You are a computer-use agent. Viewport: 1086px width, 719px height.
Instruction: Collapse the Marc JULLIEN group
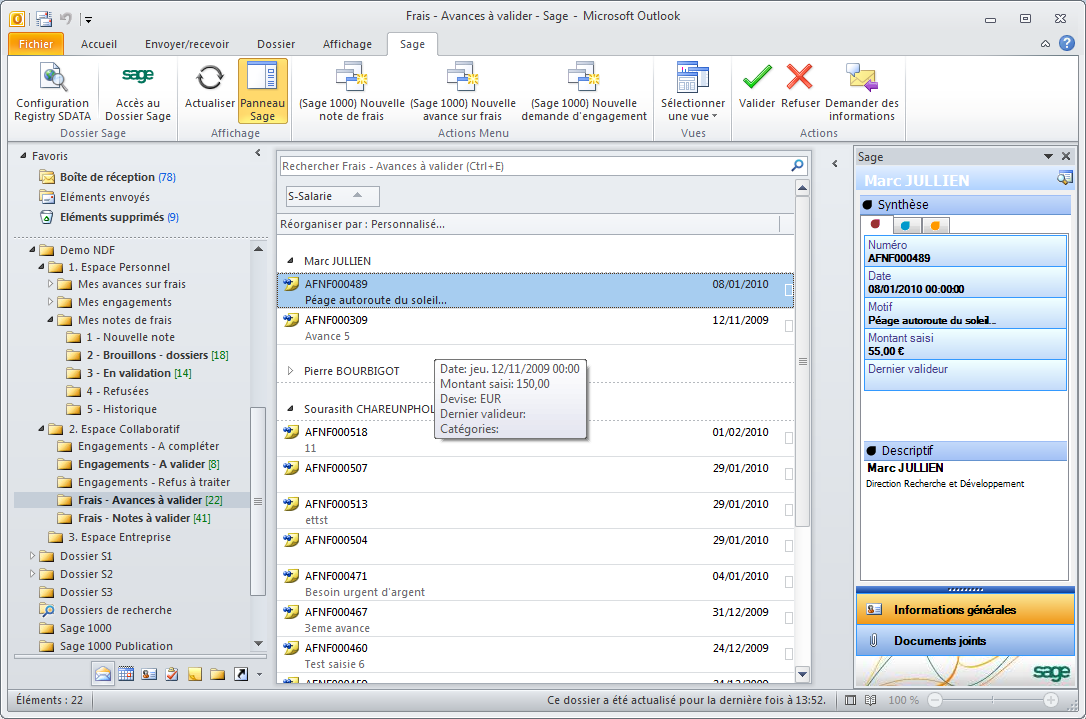click(x=290, y=261)
